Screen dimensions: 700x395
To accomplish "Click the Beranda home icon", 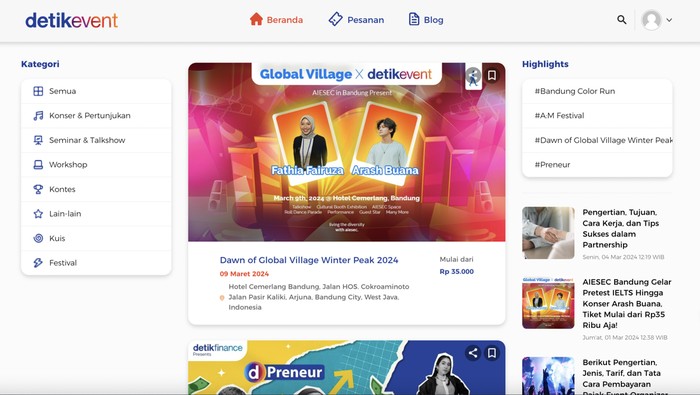I will coord(256,19).
